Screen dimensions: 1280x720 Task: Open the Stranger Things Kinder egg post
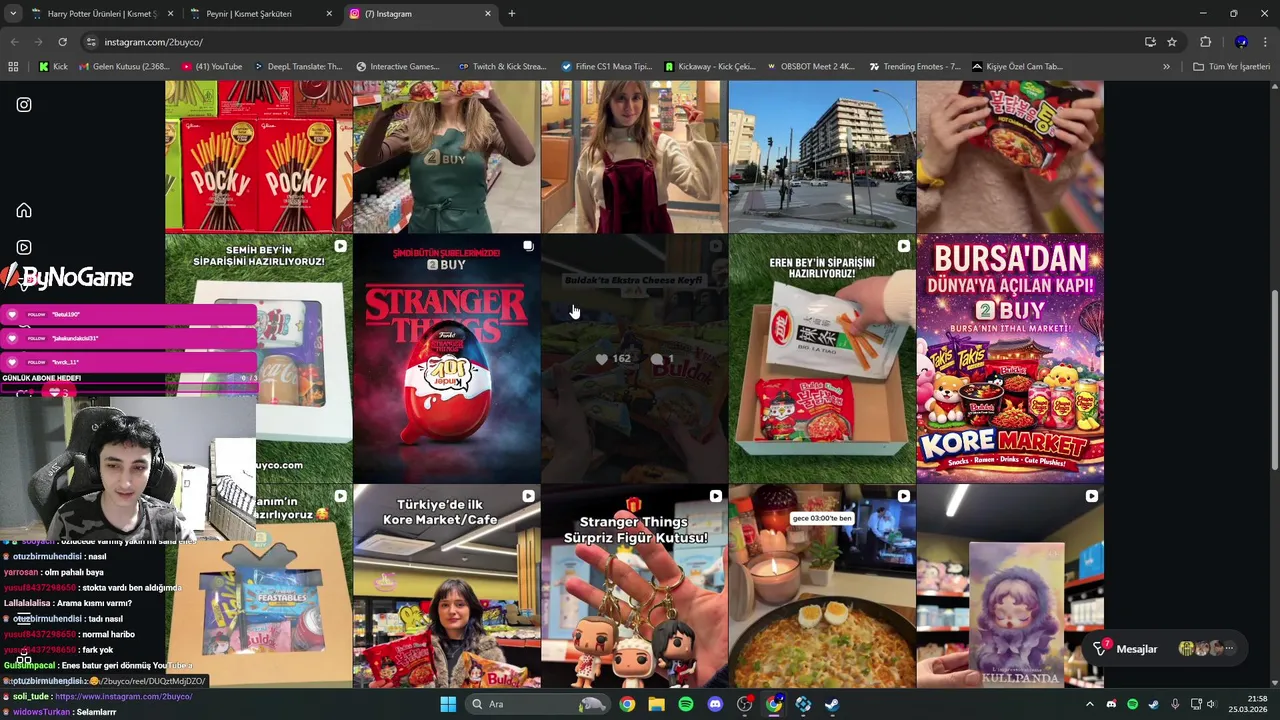pyautogui.click(x=447, y=359)
